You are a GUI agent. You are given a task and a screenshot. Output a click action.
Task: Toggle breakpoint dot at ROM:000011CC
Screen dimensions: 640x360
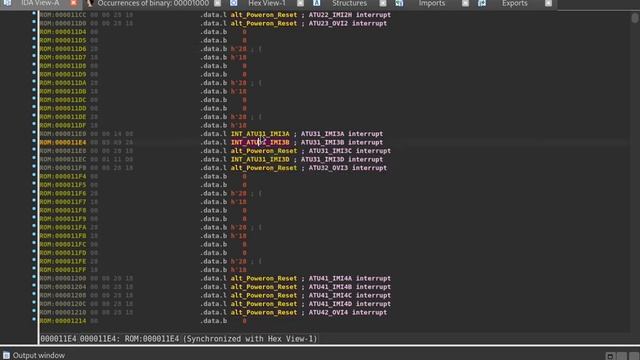[x=34, y=13]
